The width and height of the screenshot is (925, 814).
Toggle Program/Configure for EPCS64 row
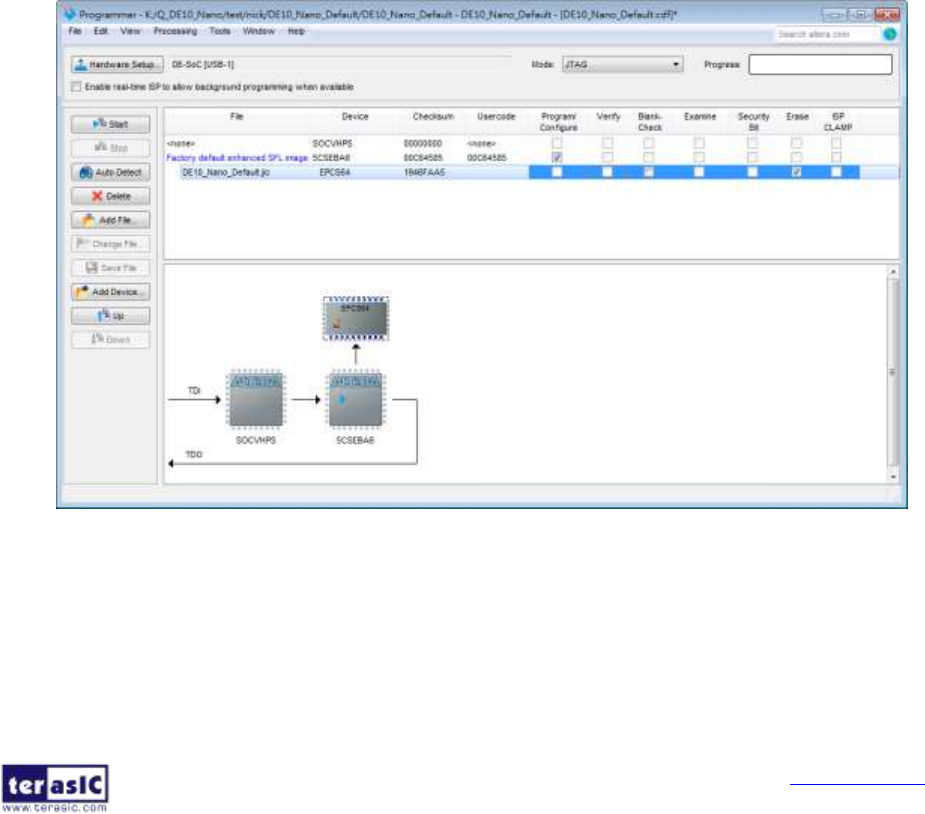pos(557,172)
